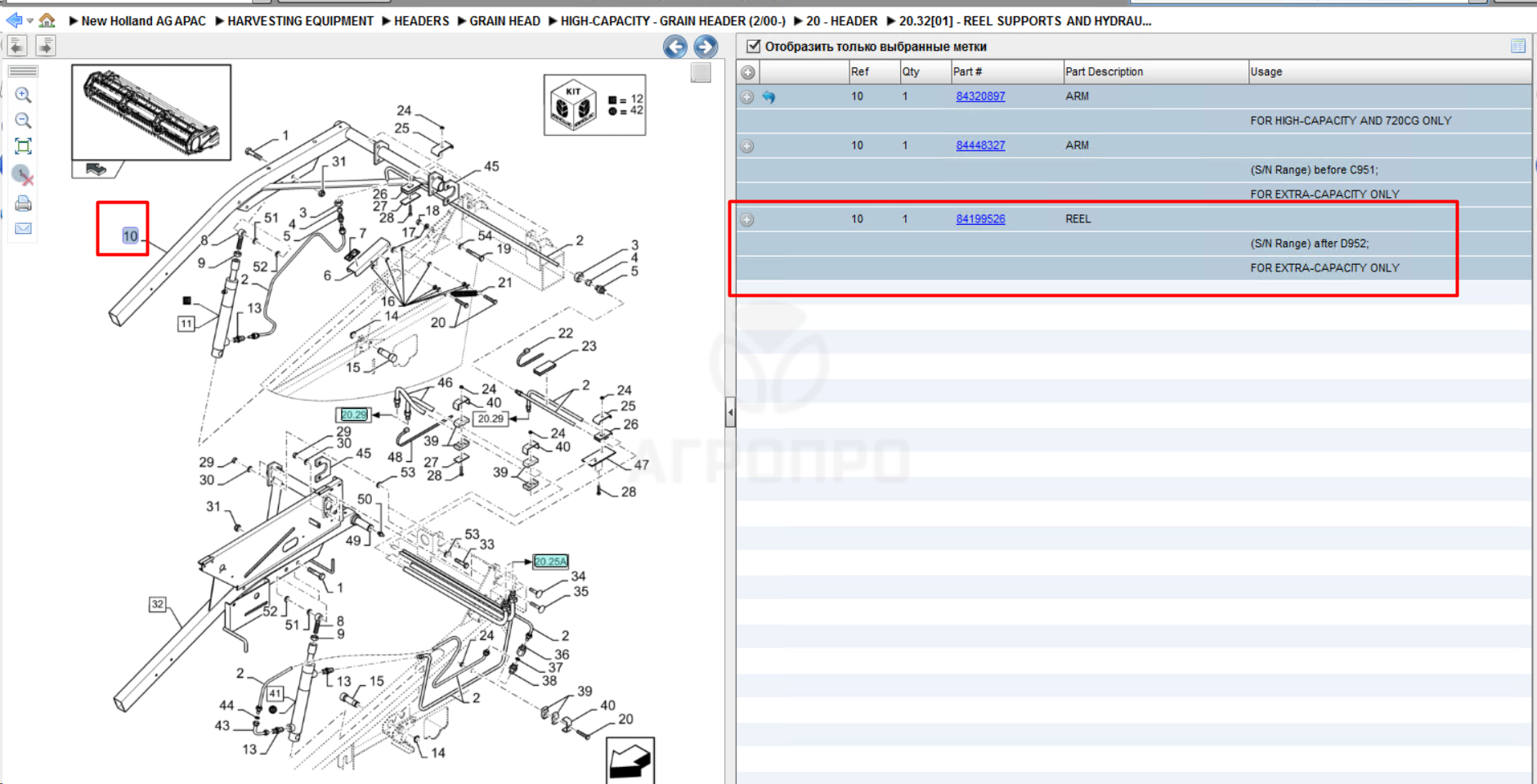Open the HARVESTING EQUIPMENT breadcrumb

point(300,21)
